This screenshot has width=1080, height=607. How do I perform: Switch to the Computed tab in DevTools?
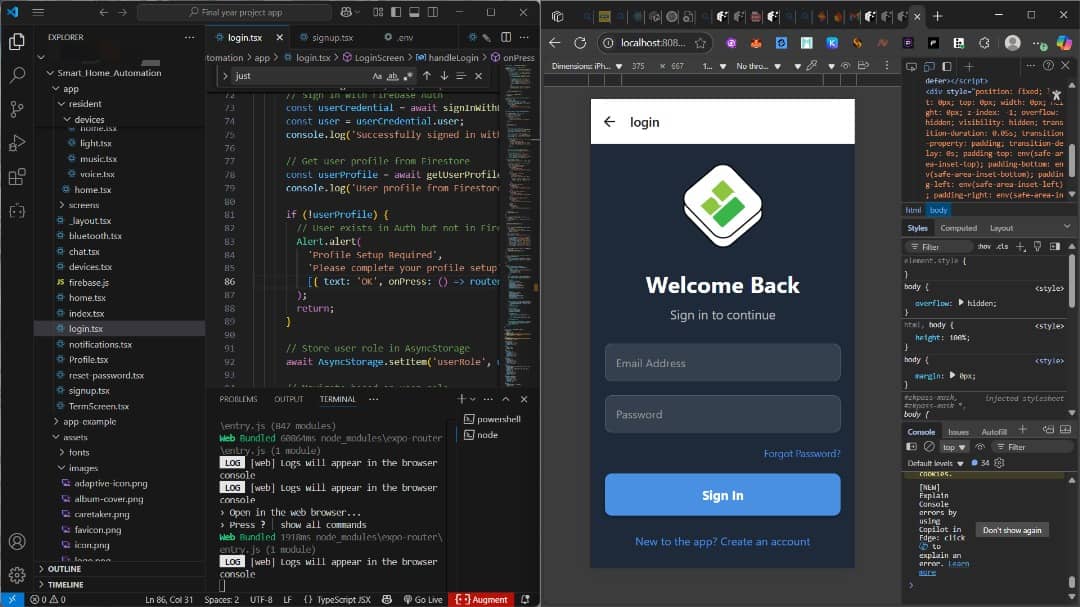click(958, 228)
